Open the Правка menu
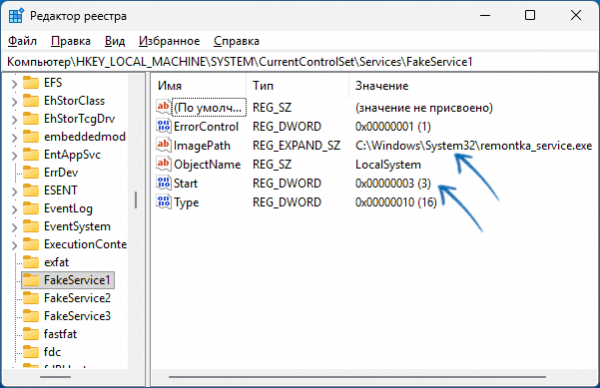Viewport: 600px width, 388px height. click(71, 41)
